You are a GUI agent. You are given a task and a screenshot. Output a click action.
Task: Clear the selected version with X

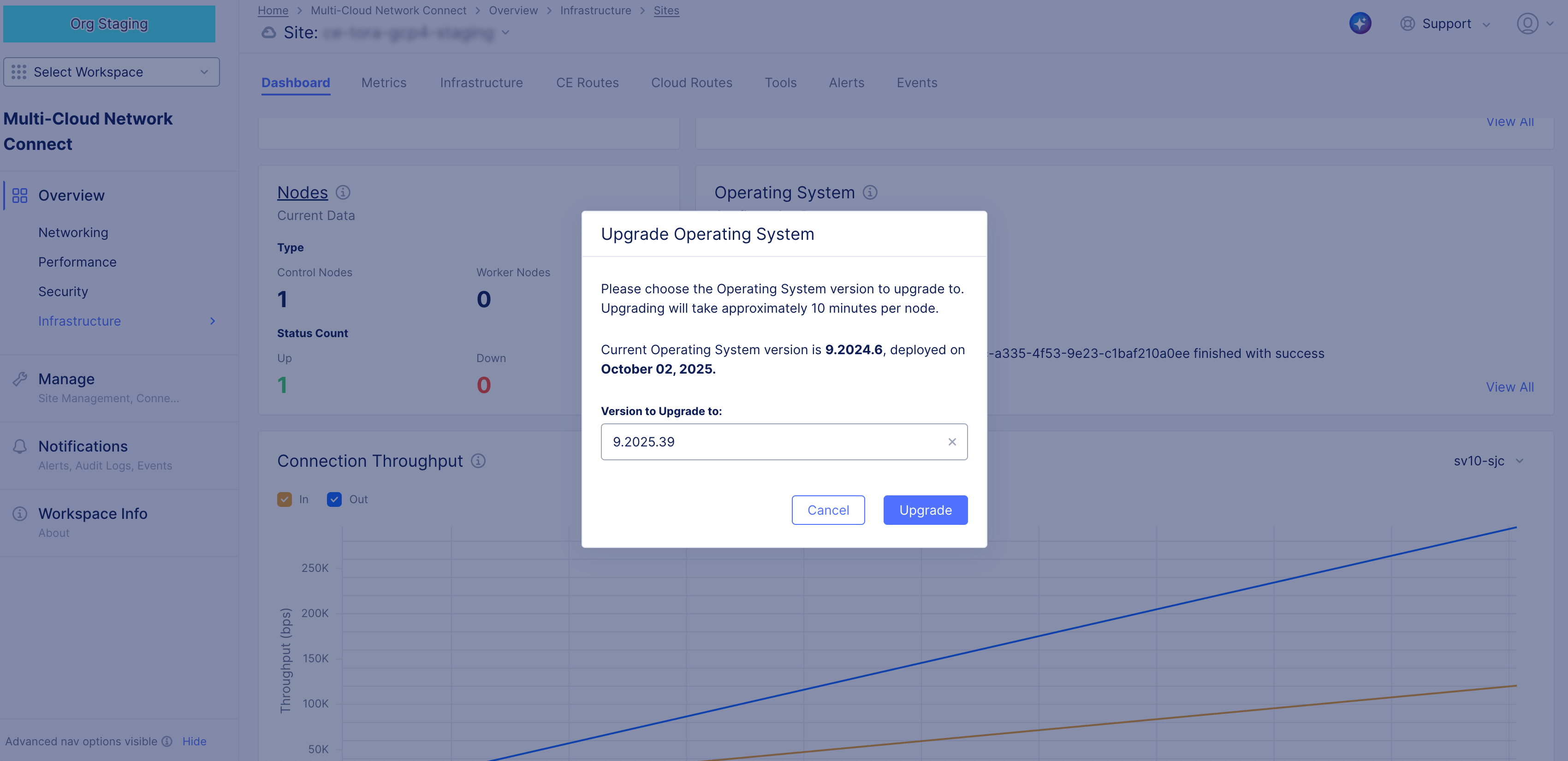click(x=952, y=442)
